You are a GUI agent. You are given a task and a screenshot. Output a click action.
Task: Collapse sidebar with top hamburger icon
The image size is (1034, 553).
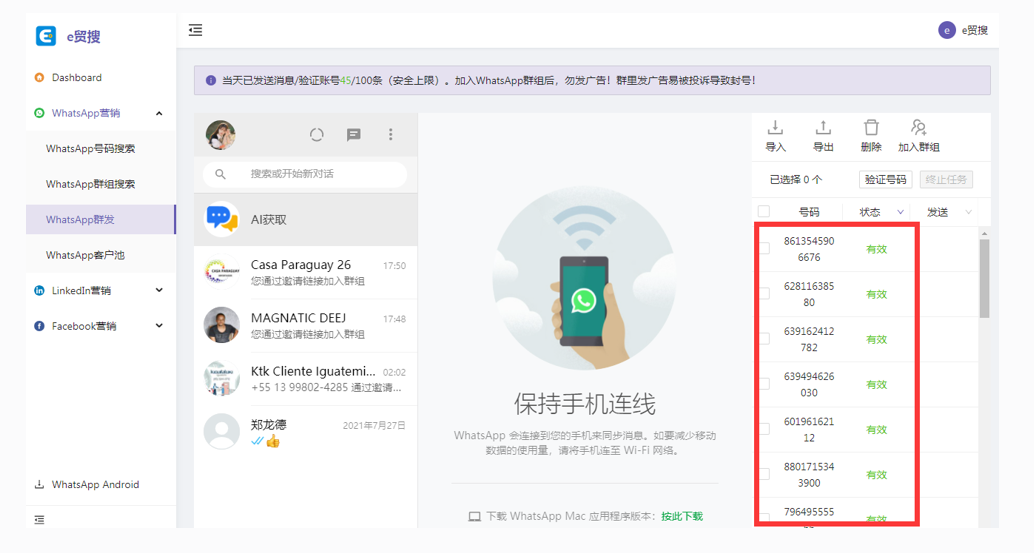pyautogui.click(x=195, y=30)
